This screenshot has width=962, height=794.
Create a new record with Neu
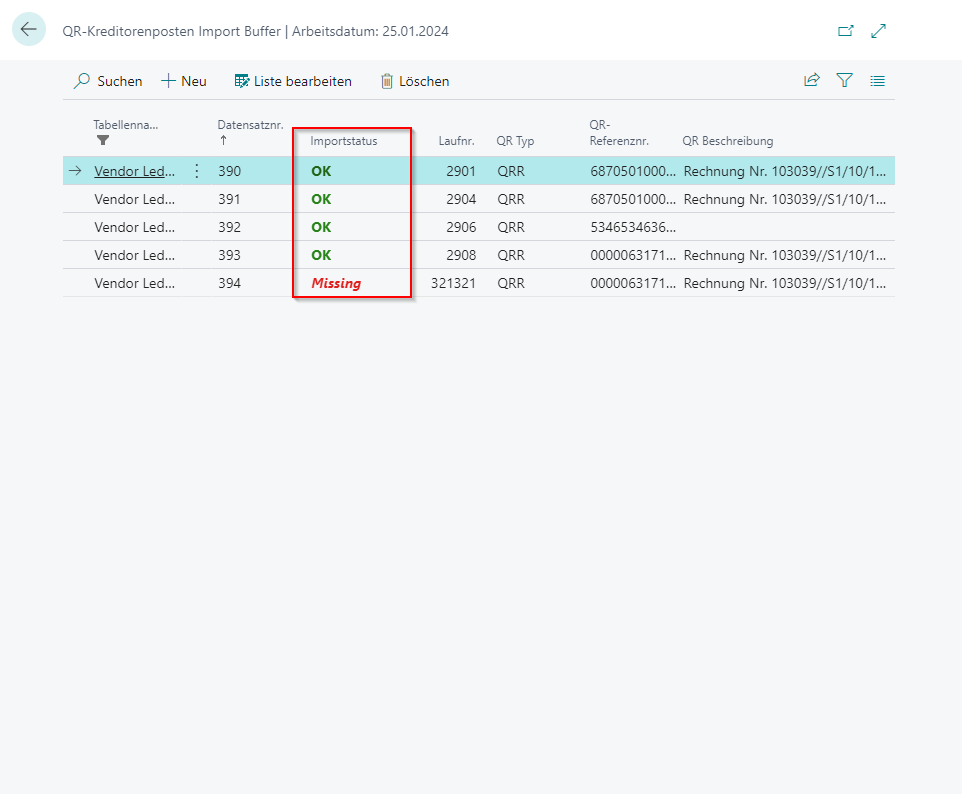pyautogui.click(x=184, y=81)
